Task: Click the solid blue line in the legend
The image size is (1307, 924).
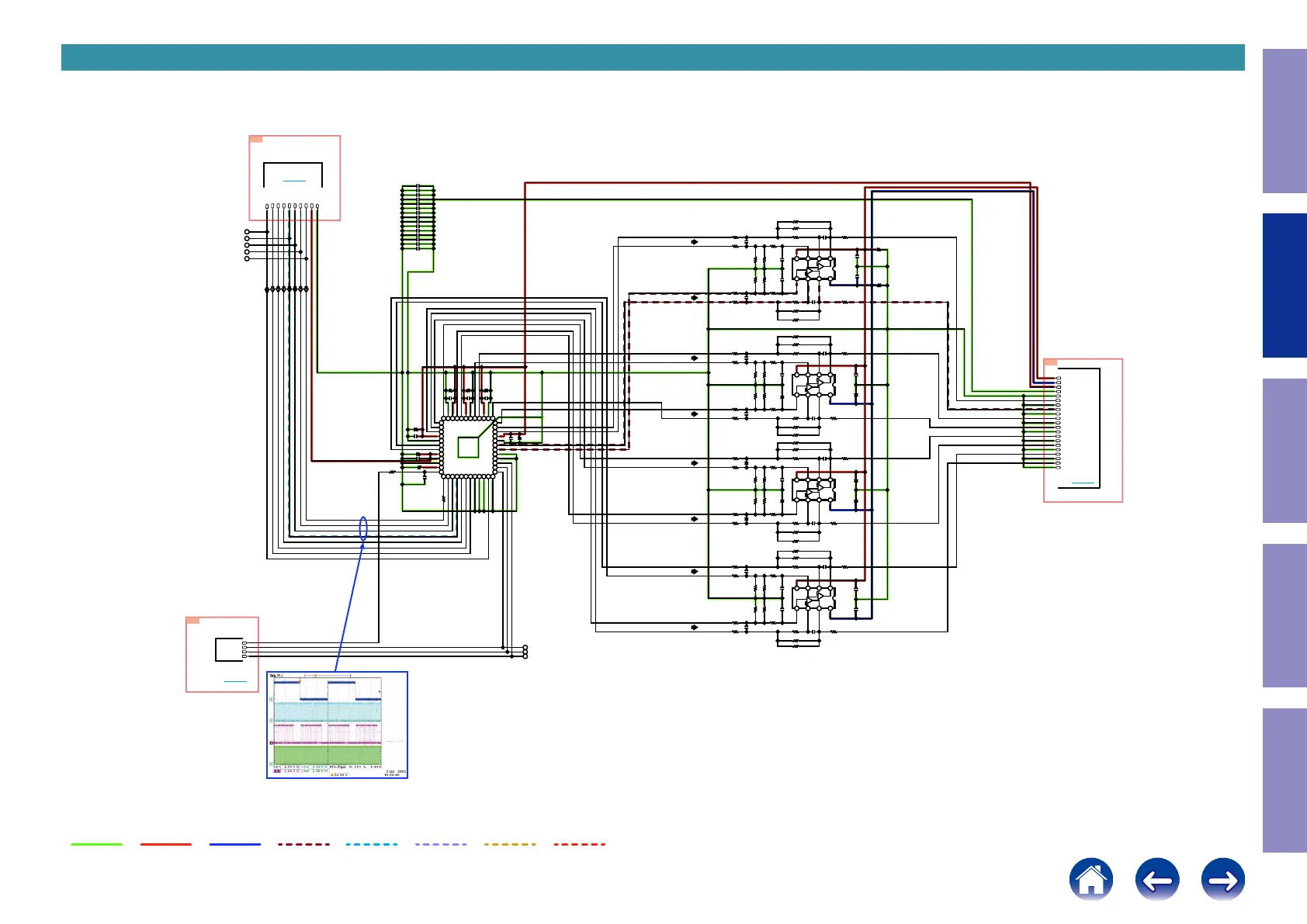Action: (235, 844)
